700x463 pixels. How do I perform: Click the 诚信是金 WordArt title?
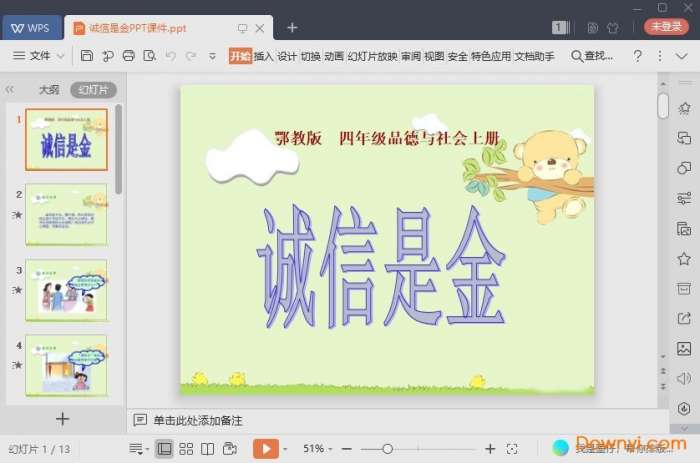380,267
